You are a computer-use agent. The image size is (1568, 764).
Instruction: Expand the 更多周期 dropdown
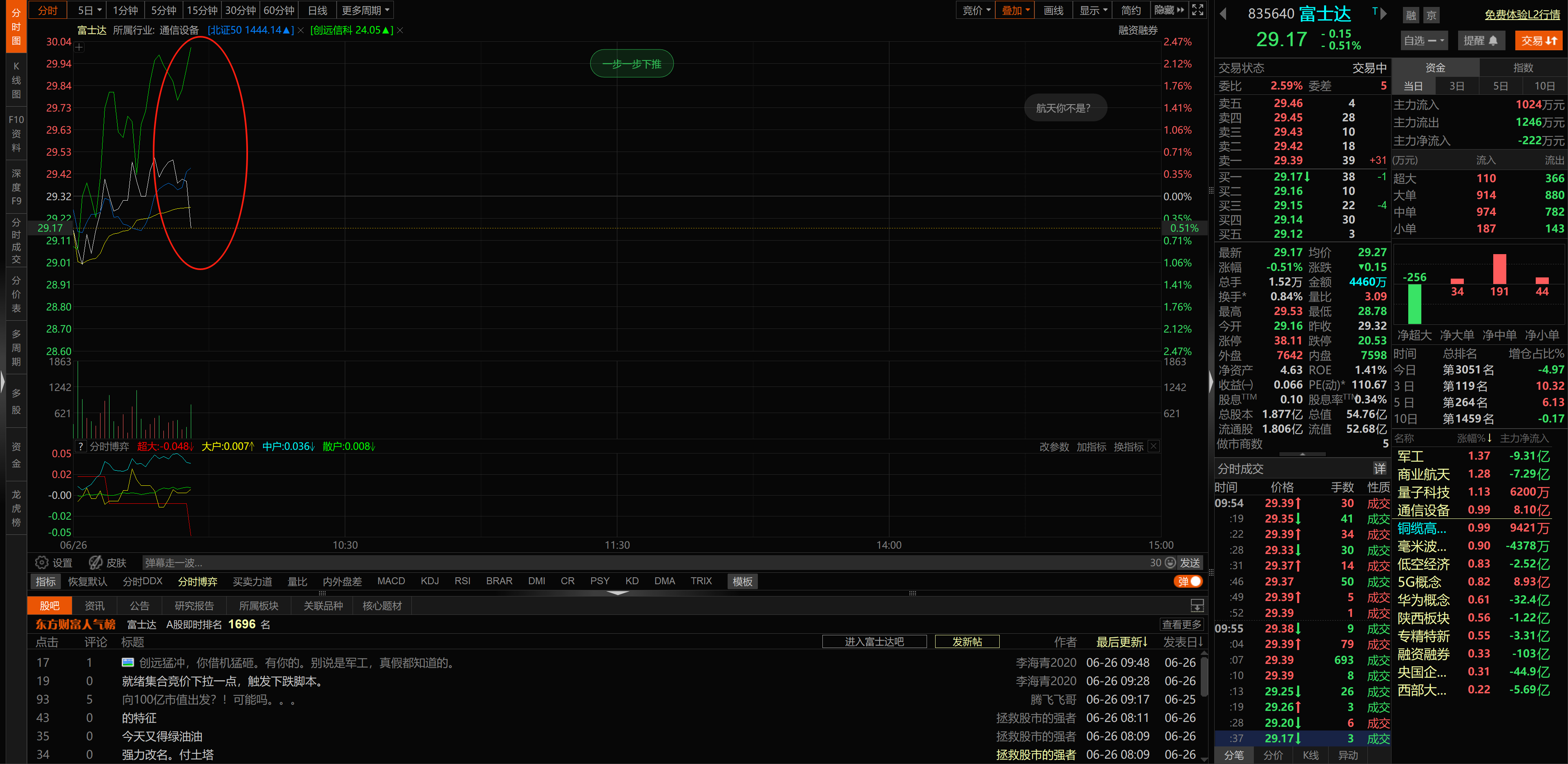[365, 10]
